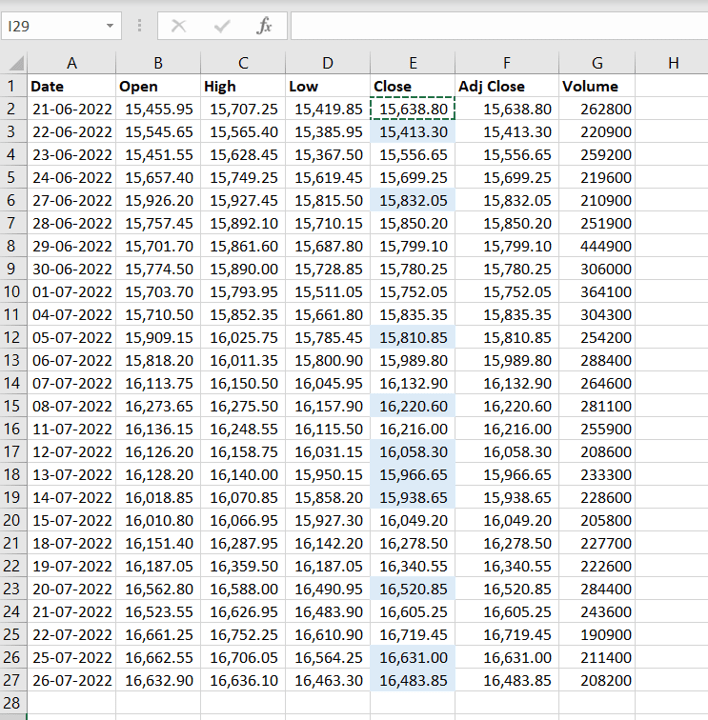Click the Open header cell

click(x=158, y=86)
